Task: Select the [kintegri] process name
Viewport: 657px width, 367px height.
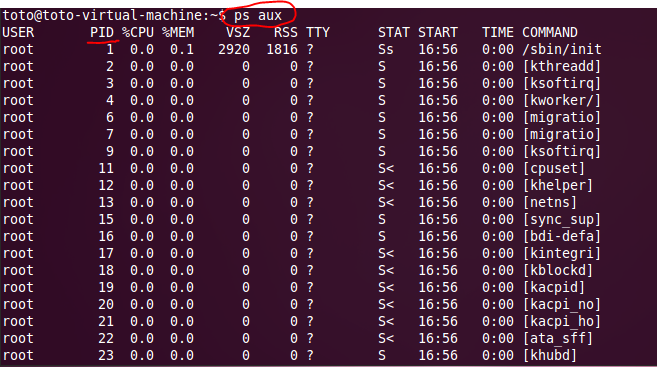Action: click(x=562, y=253)
